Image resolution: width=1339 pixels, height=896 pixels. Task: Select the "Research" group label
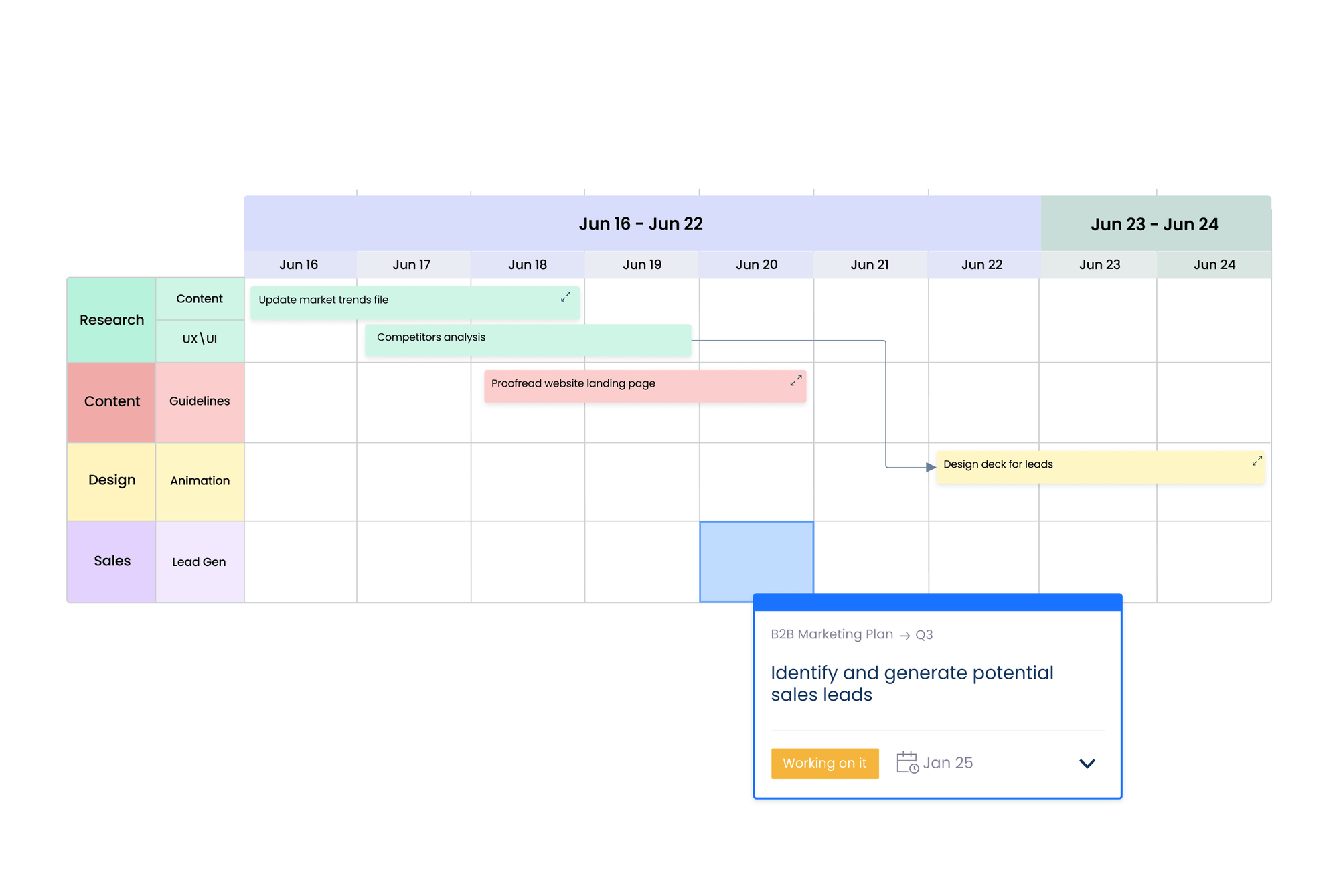(x=111, y=319)
